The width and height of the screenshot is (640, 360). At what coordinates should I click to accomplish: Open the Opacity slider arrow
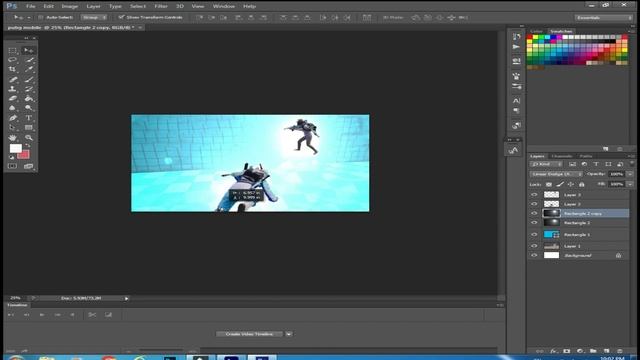pos(630,174)
